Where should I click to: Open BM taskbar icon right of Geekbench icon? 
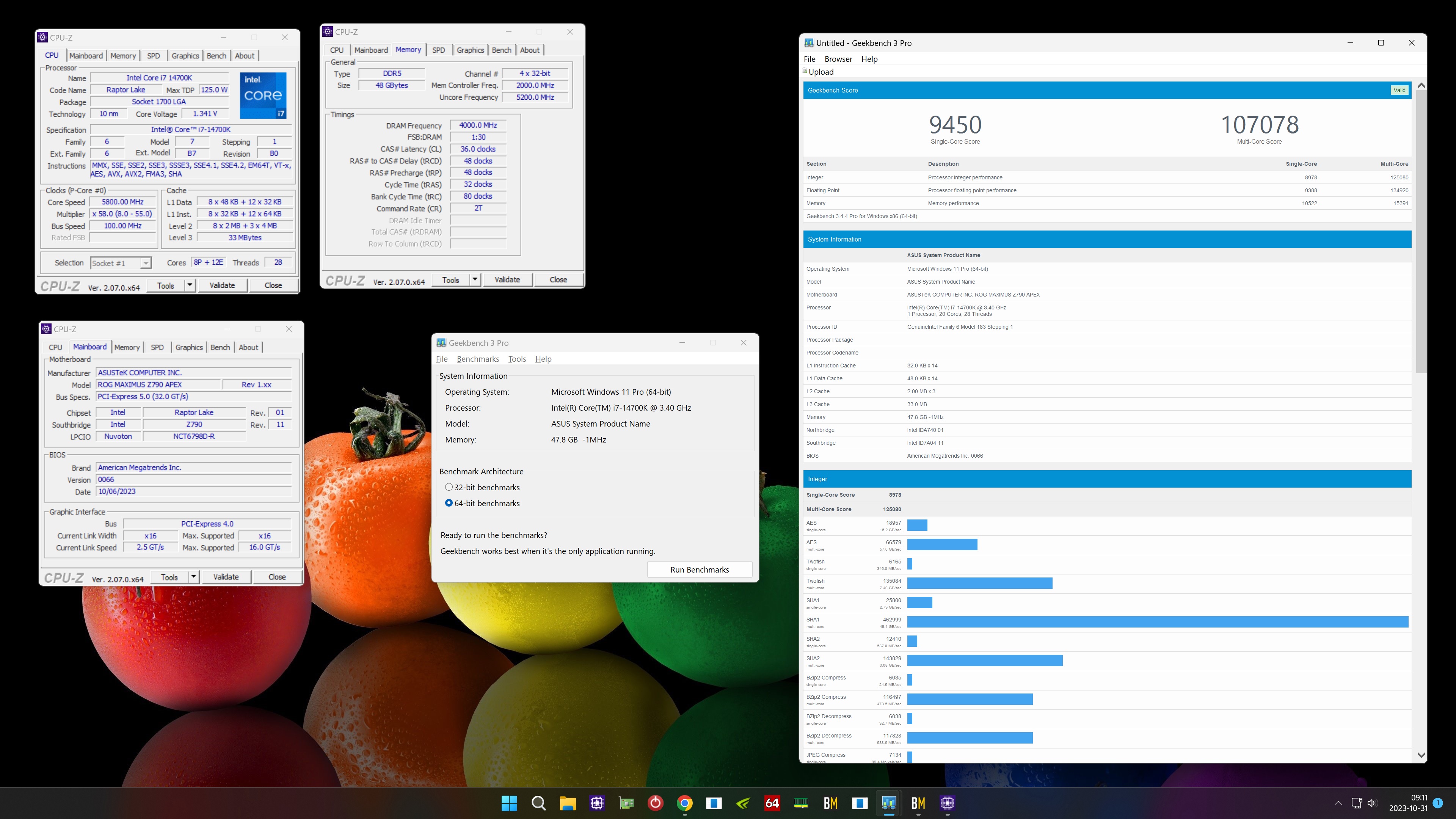coord(918,803)
